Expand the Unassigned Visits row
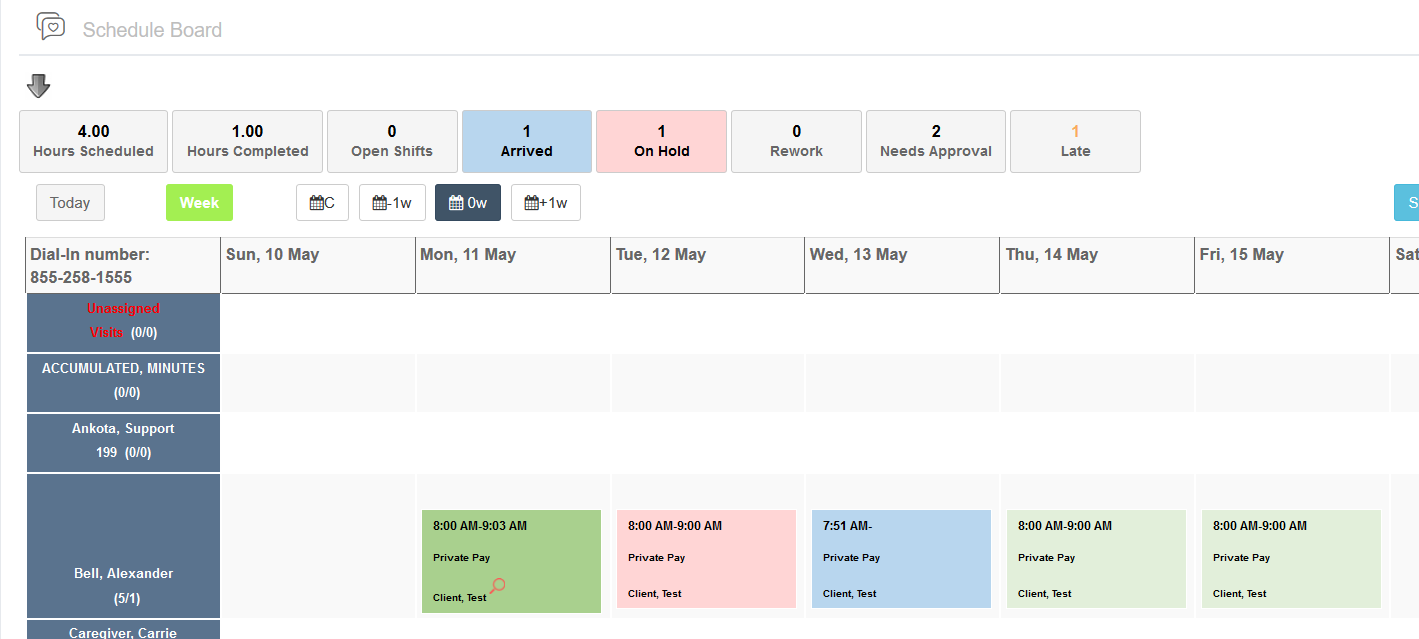 pyautogui.click(x=122, y=322)
